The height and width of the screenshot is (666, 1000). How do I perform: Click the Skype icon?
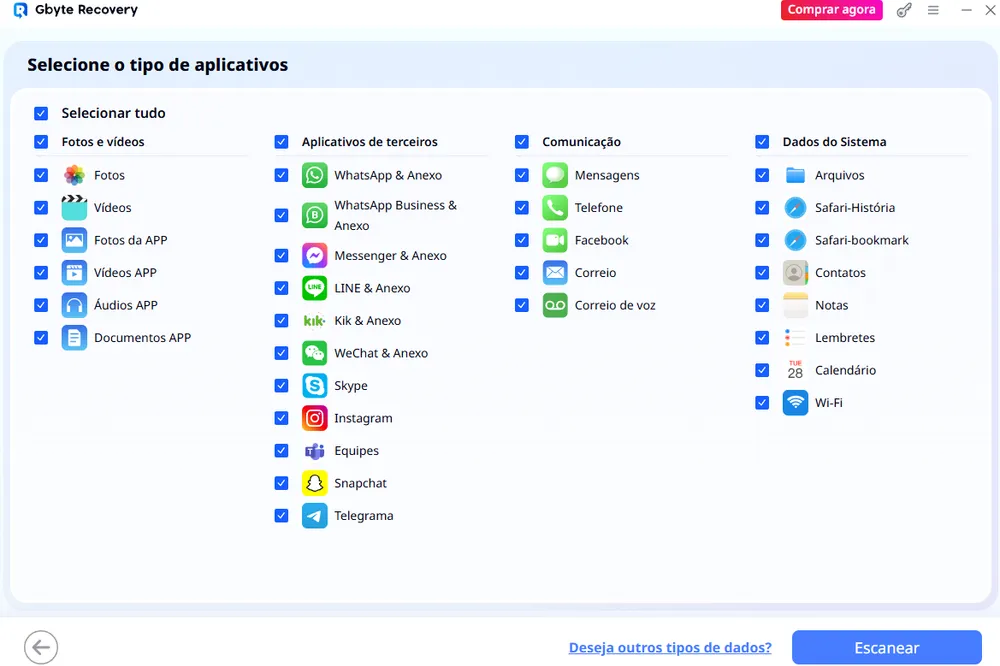pyautogui.click(x=315, y=386)
